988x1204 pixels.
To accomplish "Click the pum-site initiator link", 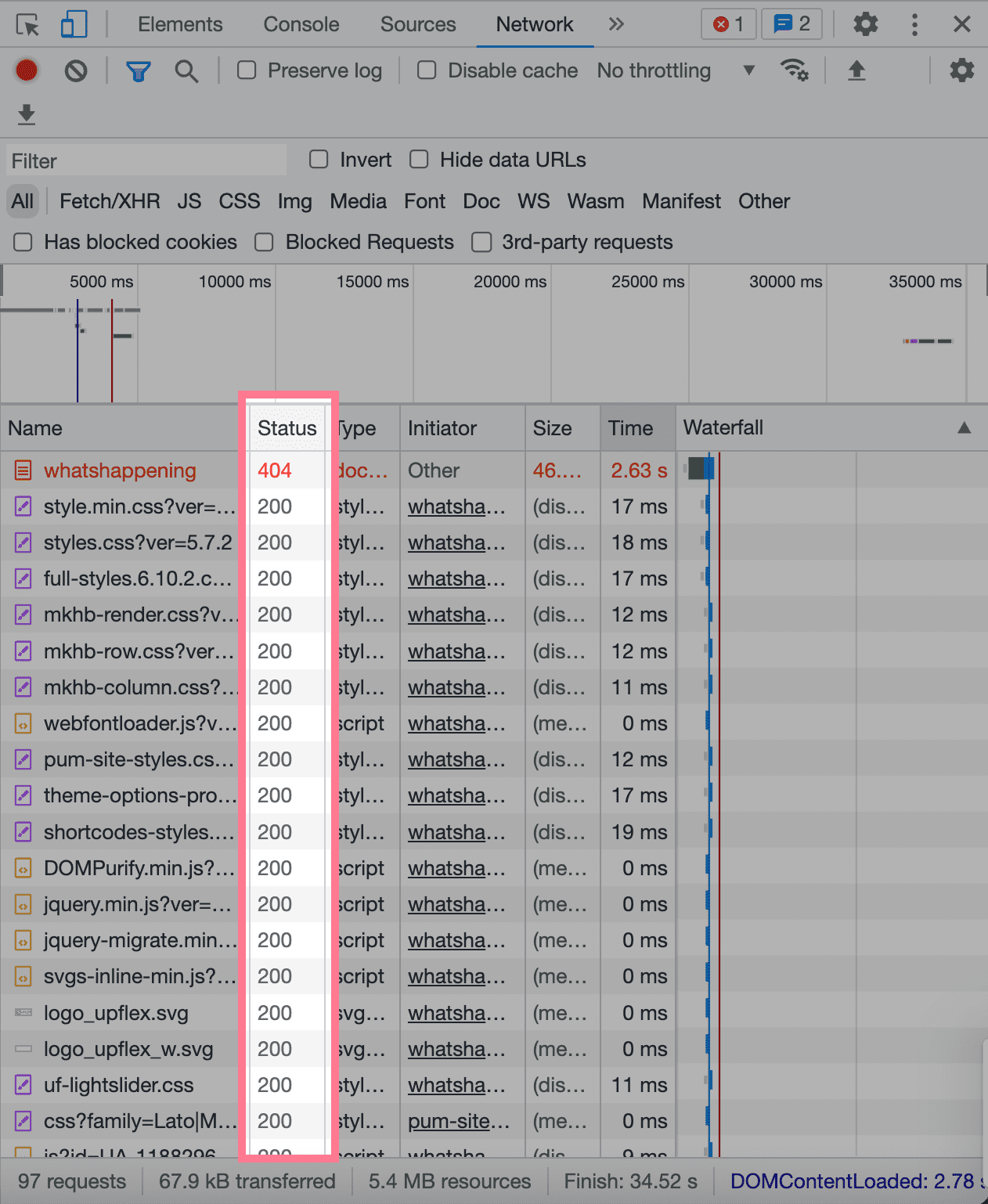I will tap(458, 1121).
